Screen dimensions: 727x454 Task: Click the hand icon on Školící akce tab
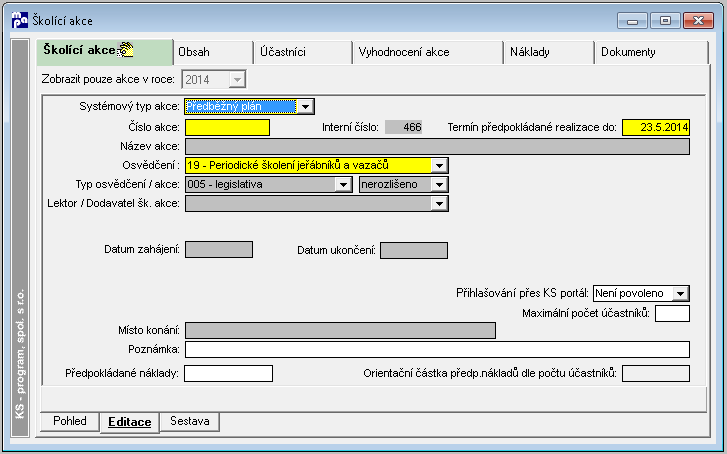125,49
